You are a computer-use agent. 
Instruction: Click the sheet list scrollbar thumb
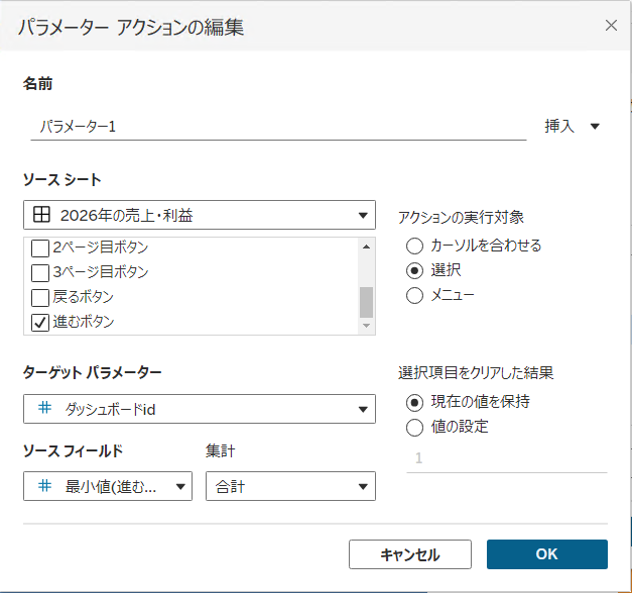366,302
